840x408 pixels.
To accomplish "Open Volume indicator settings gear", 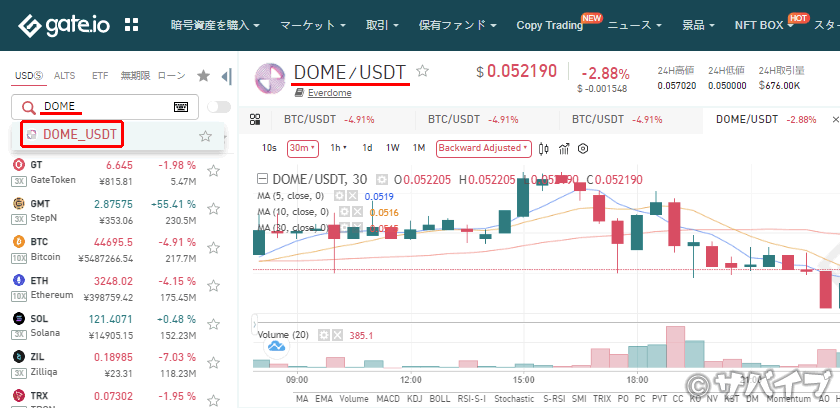I will [324, 336].
